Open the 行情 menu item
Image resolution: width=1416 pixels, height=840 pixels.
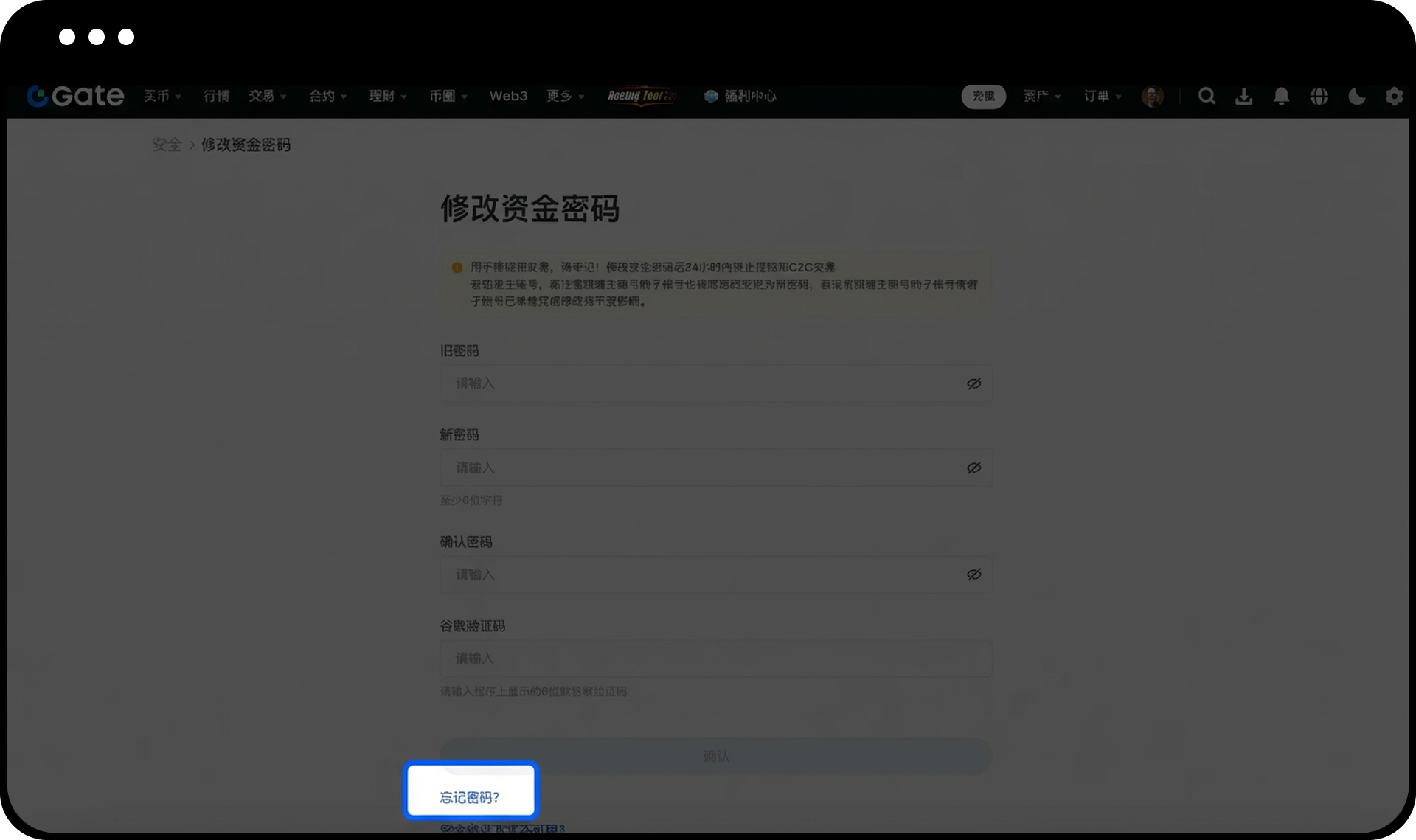click(x=216, y=96)
